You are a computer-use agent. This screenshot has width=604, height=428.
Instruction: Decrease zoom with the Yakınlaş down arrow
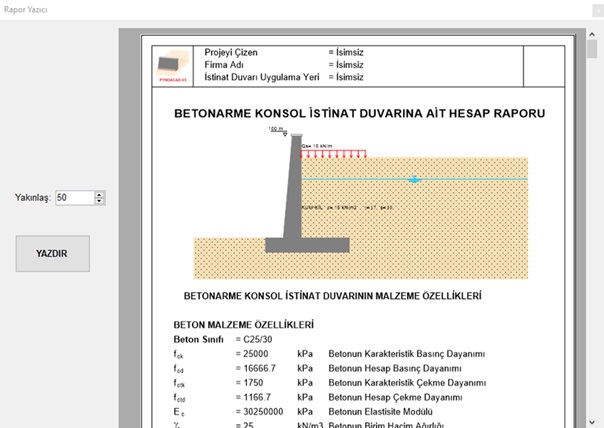(x=100, y=202)
